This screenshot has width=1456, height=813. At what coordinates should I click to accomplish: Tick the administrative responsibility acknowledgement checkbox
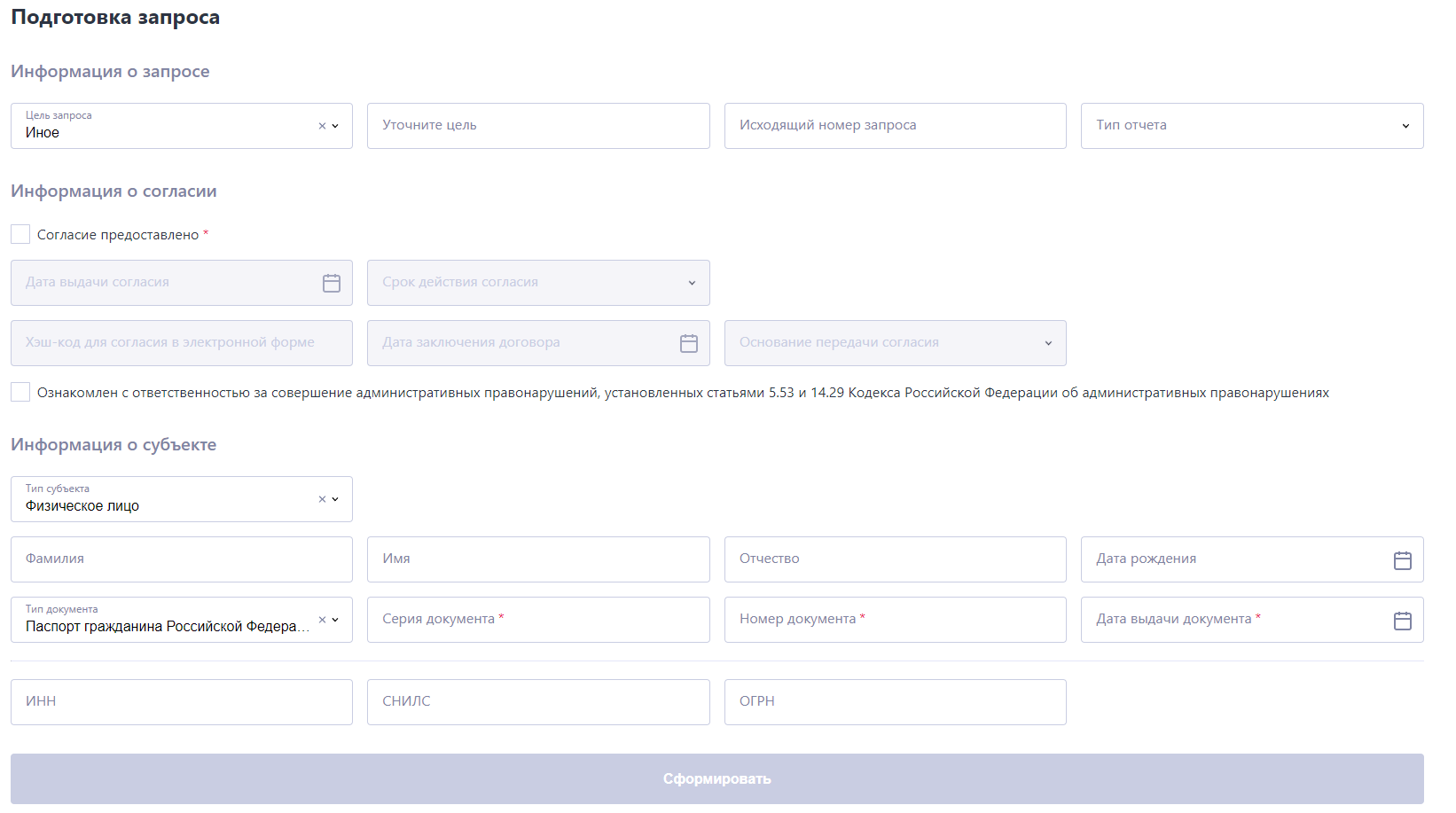point(20,392)
